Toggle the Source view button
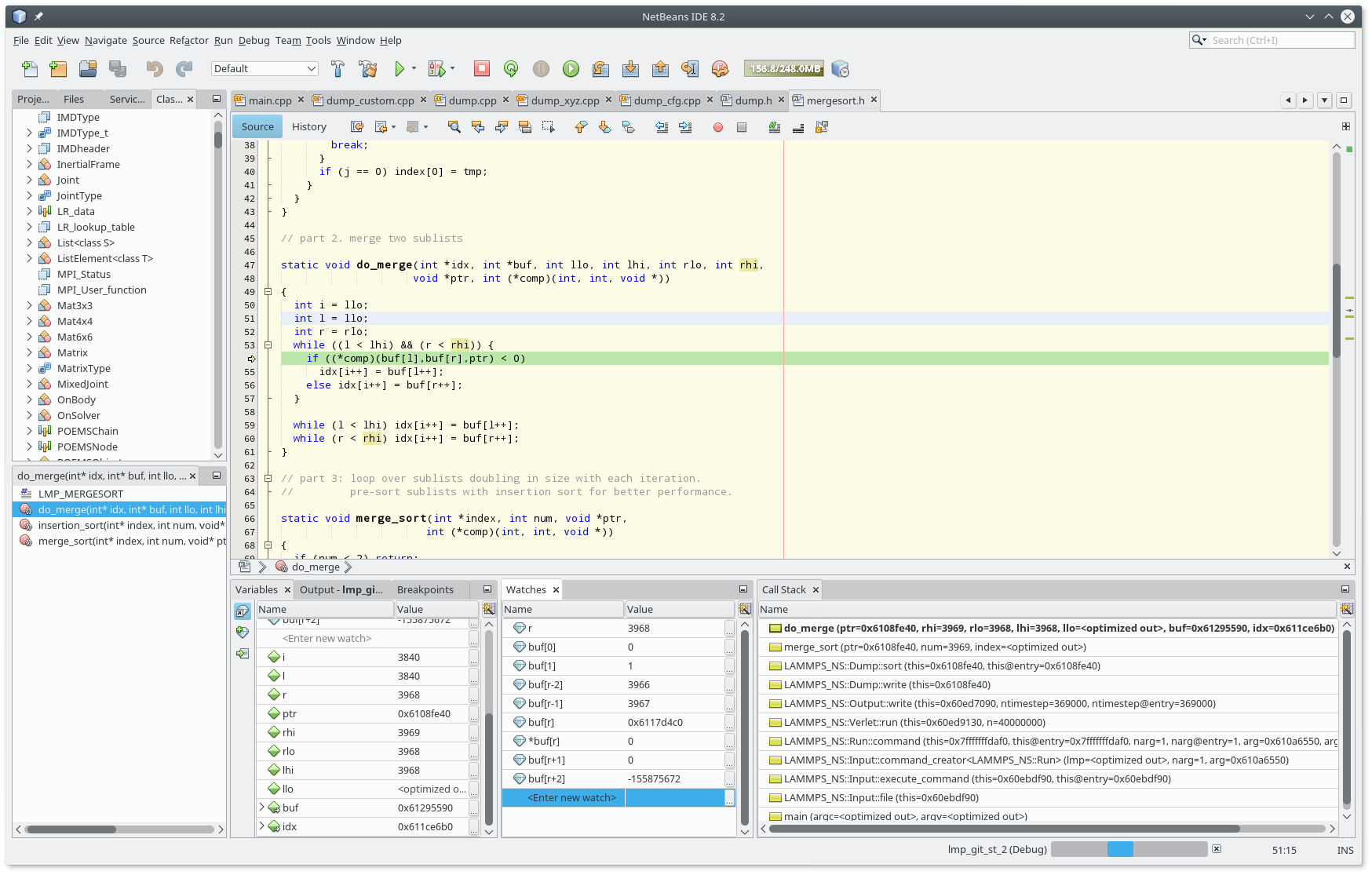Image resolution: width=1372 pixels, height=875 pixels. pyautogui.click(x=257, y=127)
